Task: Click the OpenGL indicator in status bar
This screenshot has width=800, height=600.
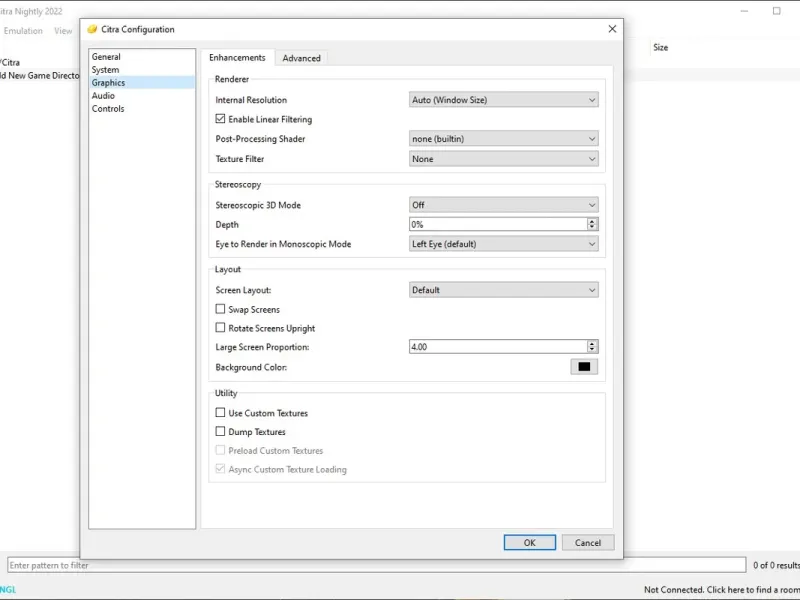Action: coord(8,590)
